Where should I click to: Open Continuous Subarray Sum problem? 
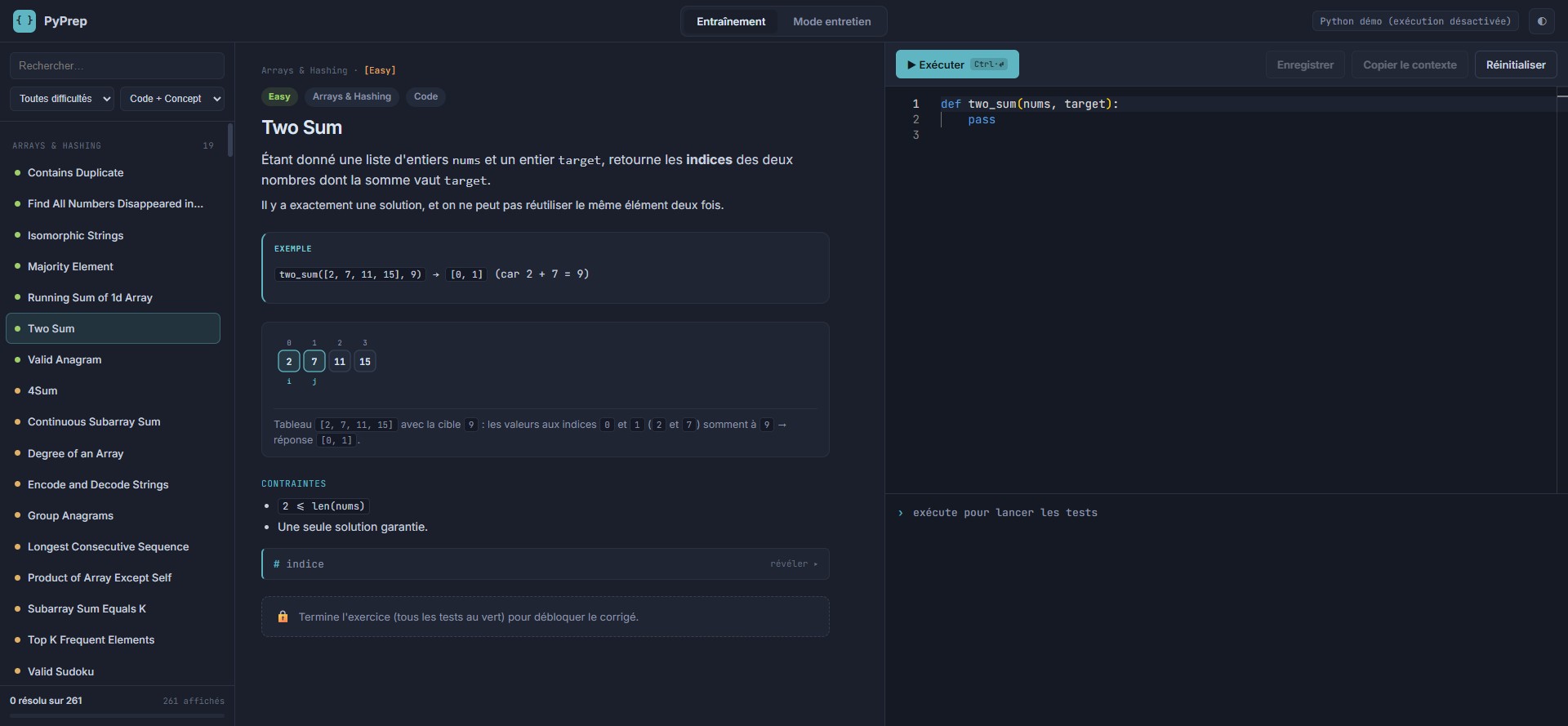click(x=114, y=421)
